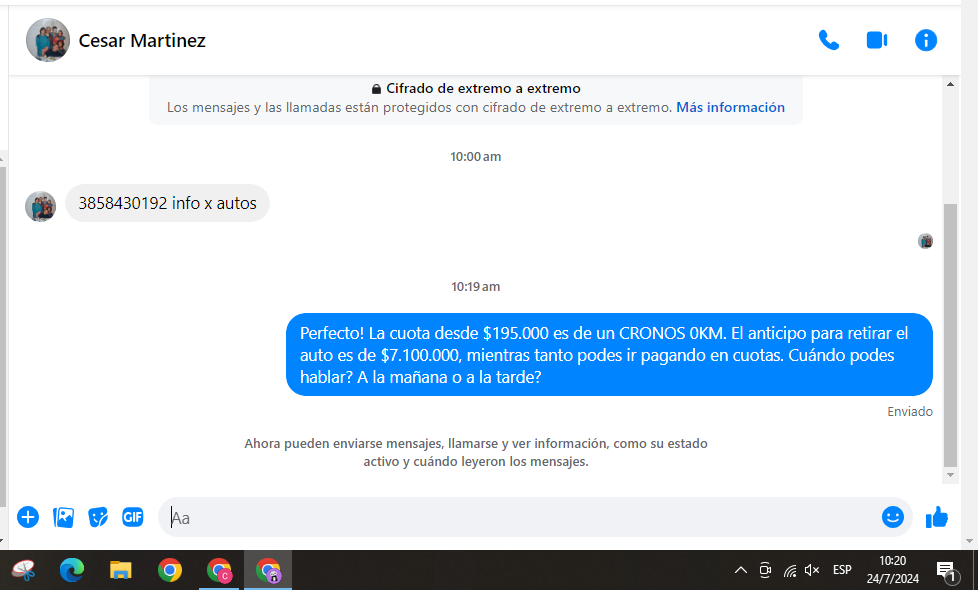The width and height of the screenshot is (978, 590).
Task: Click the Más información link
Action: click(x=730, y=107)
